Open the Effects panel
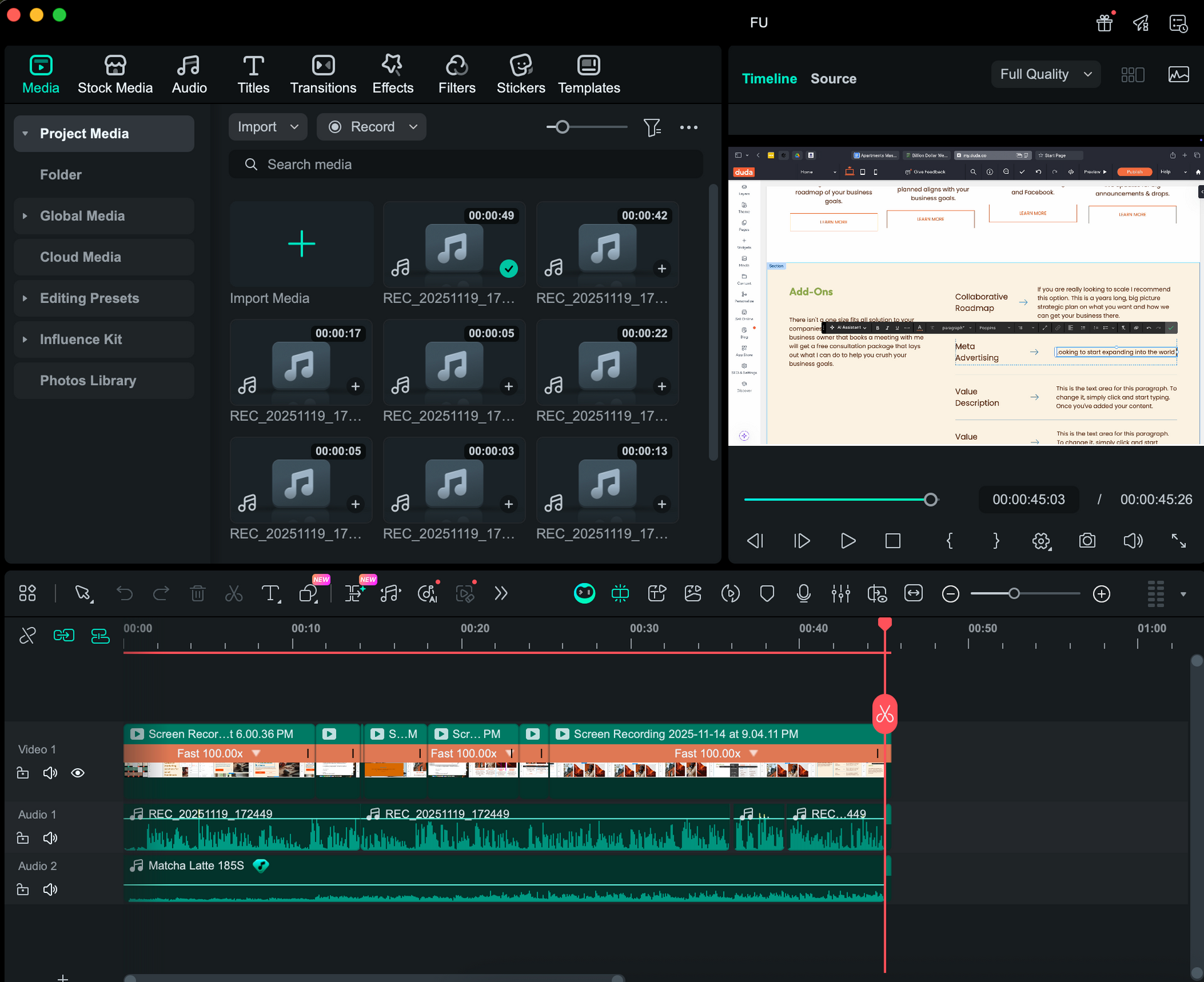The width and height of the screenshot is (1204, 982). click(393, 73)
